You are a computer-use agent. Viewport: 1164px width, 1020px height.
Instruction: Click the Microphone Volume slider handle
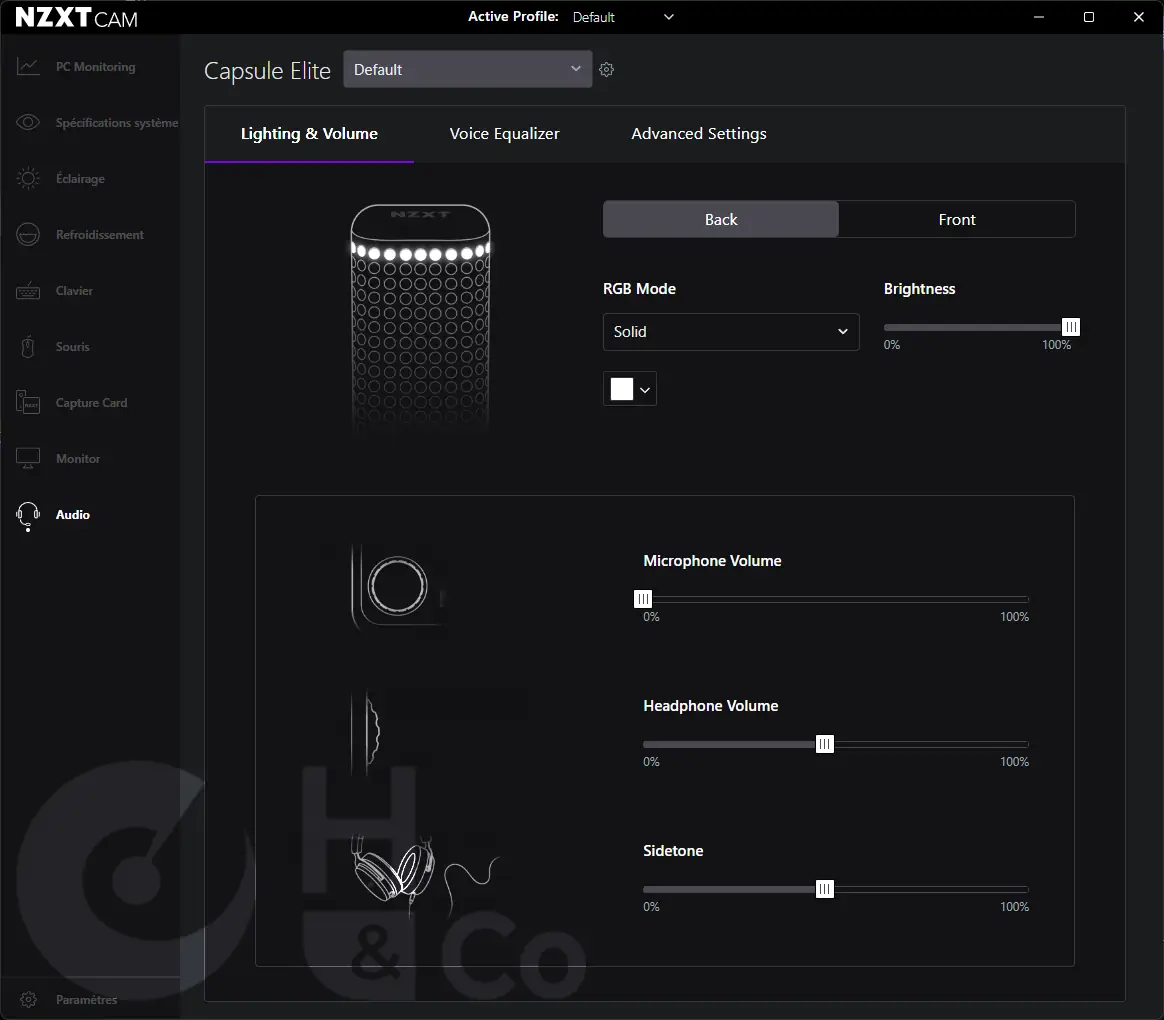[643, 599]
